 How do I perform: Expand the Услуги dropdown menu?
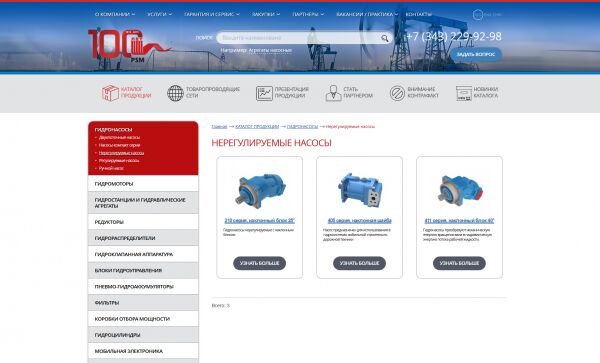159,14
